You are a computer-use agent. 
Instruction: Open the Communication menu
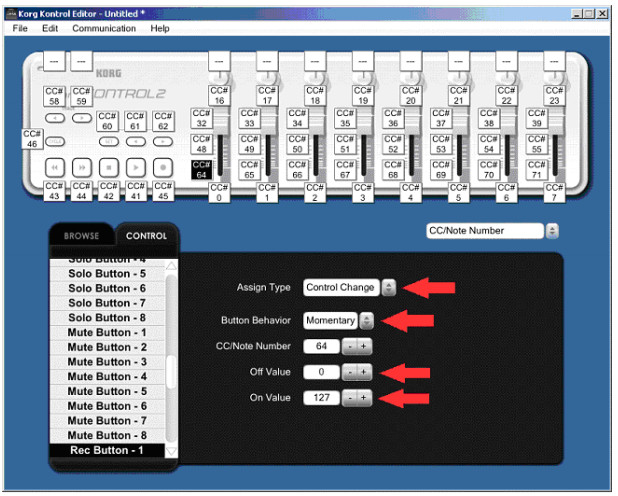click(x=104, y=28)
